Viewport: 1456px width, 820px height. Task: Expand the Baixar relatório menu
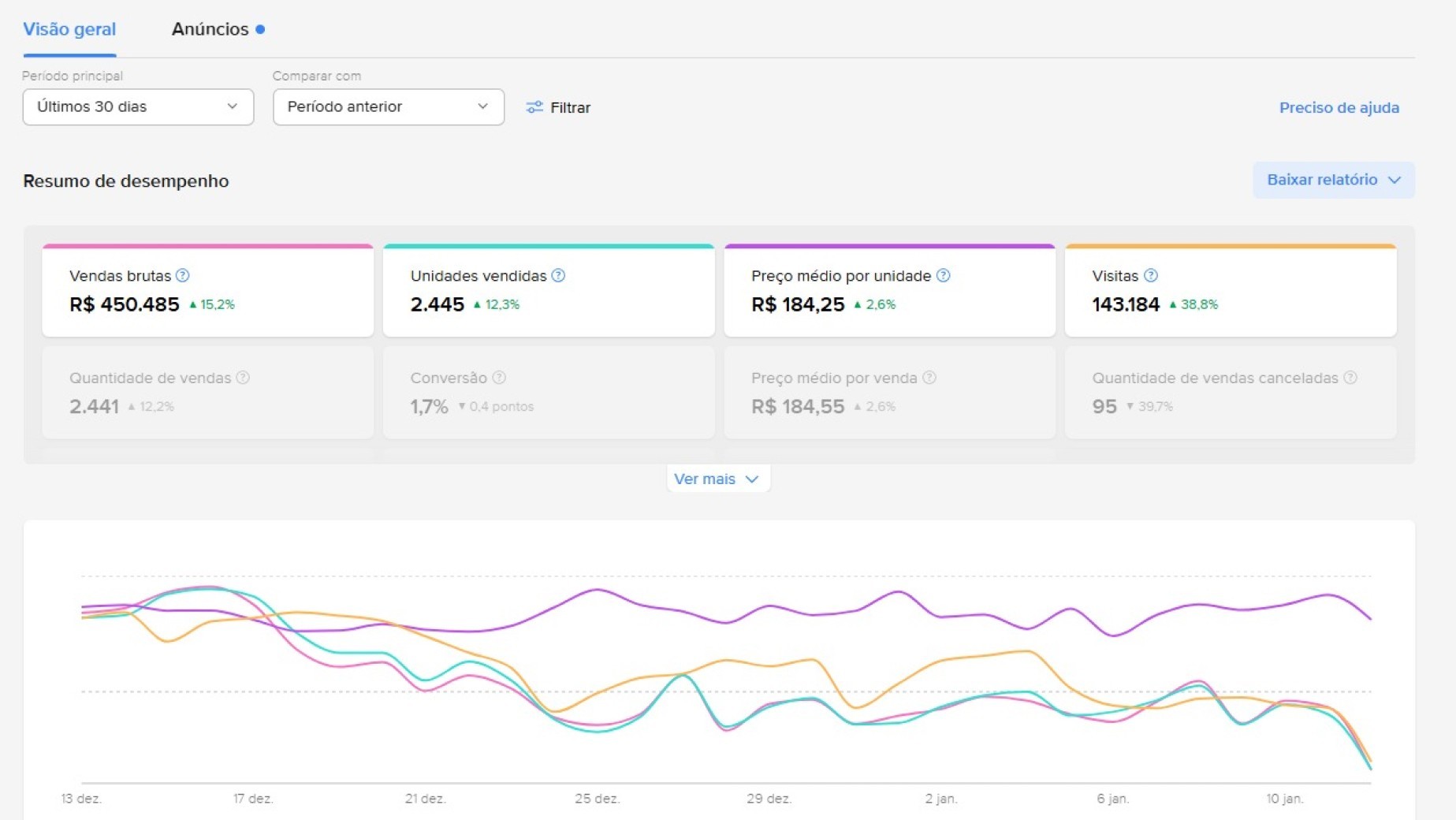coord(1334,180)
